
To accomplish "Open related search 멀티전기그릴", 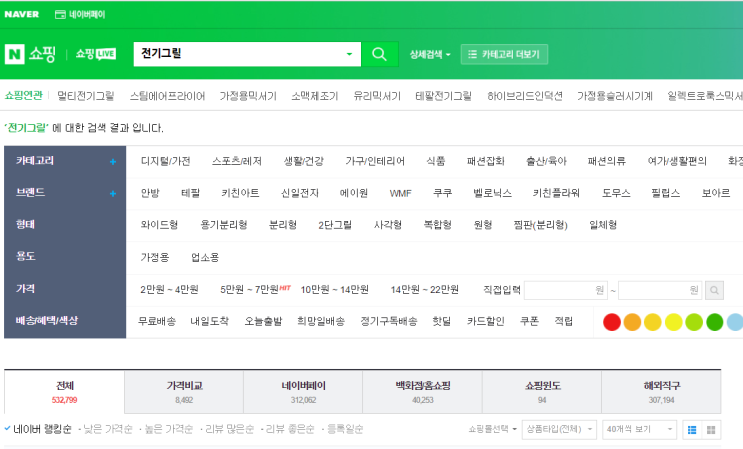I will (x=86, y=96).
